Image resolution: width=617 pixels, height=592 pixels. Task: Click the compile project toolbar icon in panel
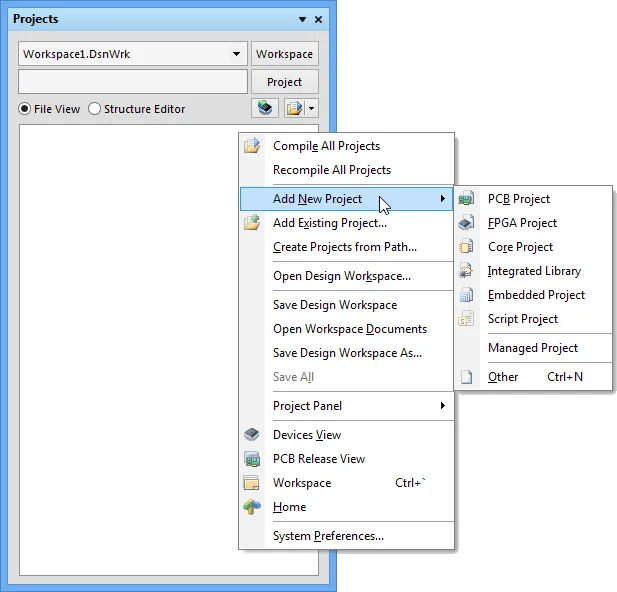coord(294,108)
